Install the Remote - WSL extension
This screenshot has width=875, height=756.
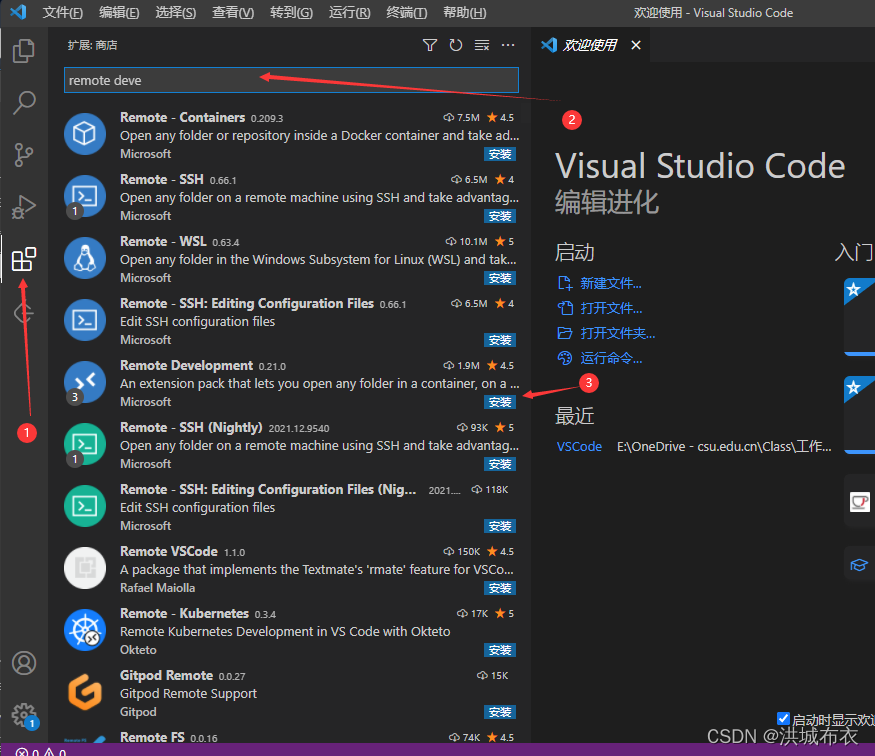click(499, 278)
